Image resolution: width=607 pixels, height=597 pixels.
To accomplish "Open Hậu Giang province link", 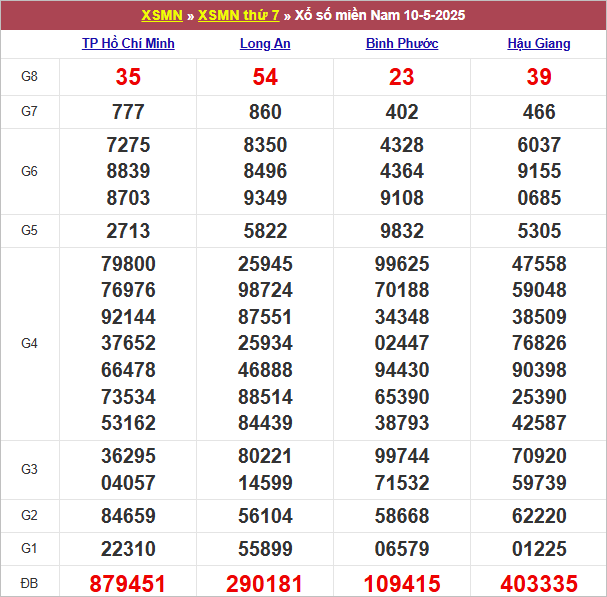I will [x=539, y=43].
